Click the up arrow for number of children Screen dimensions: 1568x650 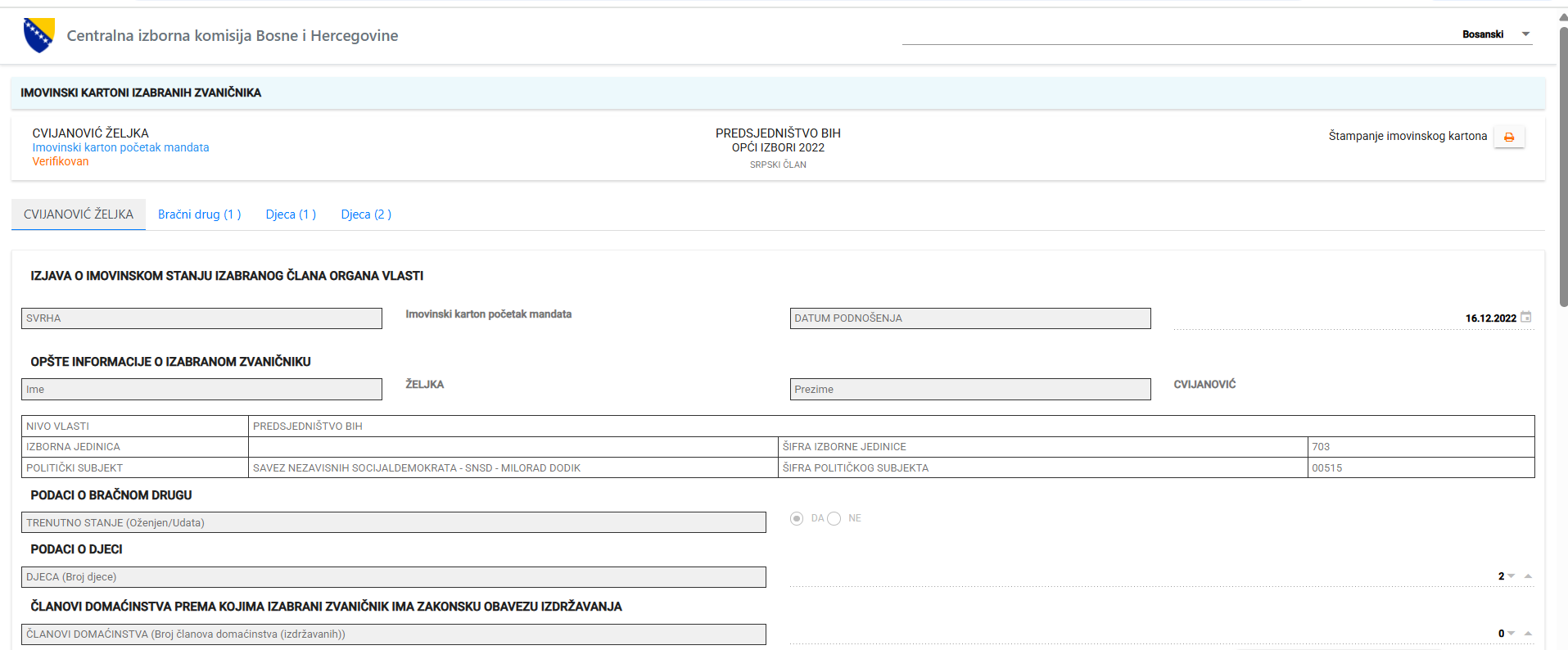pyautogui.click(x=1528, y=576)
